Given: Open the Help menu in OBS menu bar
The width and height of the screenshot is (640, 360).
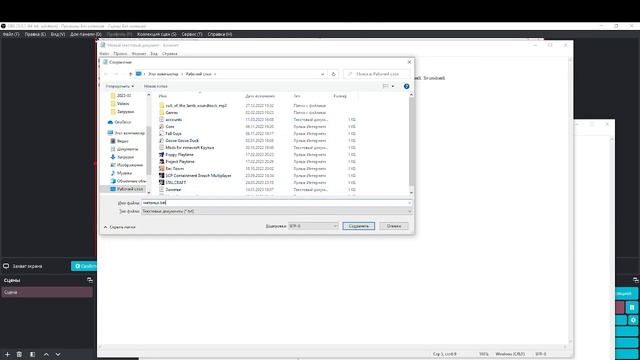Looking at the screenshot, I should coord(220,34).
